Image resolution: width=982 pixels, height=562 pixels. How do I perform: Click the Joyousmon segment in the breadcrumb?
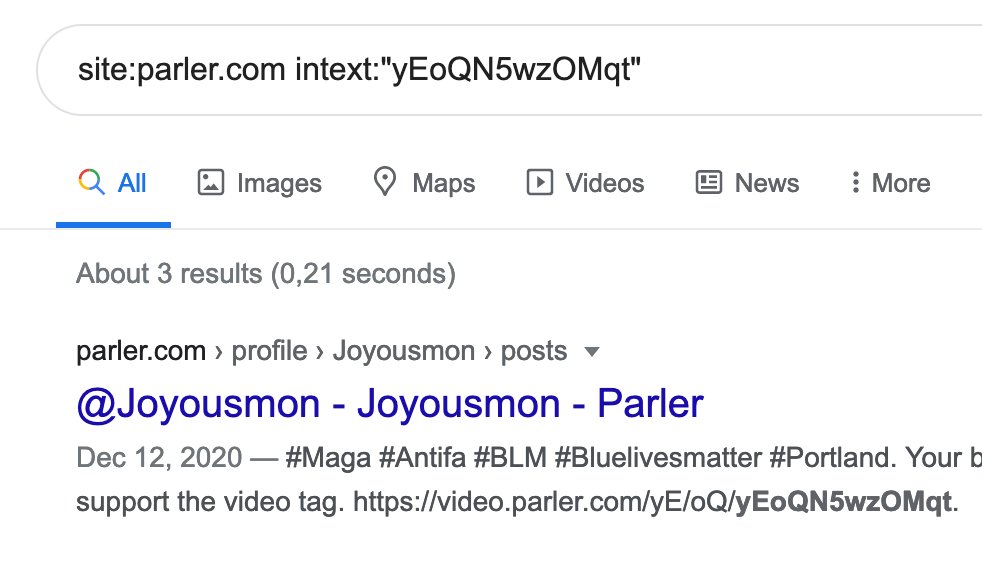point(404,351)
